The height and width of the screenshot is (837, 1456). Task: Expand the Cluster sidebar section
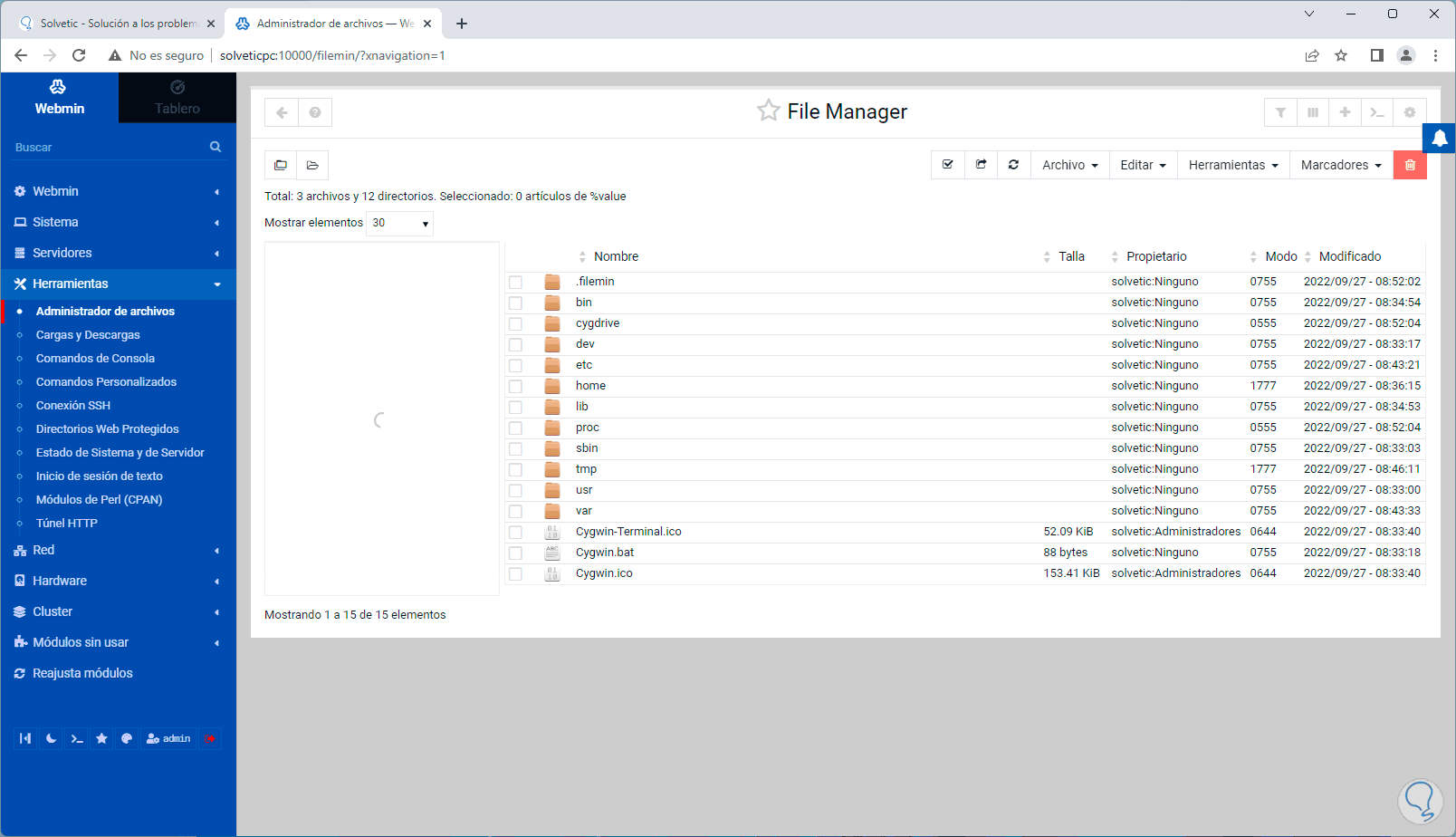118,611
